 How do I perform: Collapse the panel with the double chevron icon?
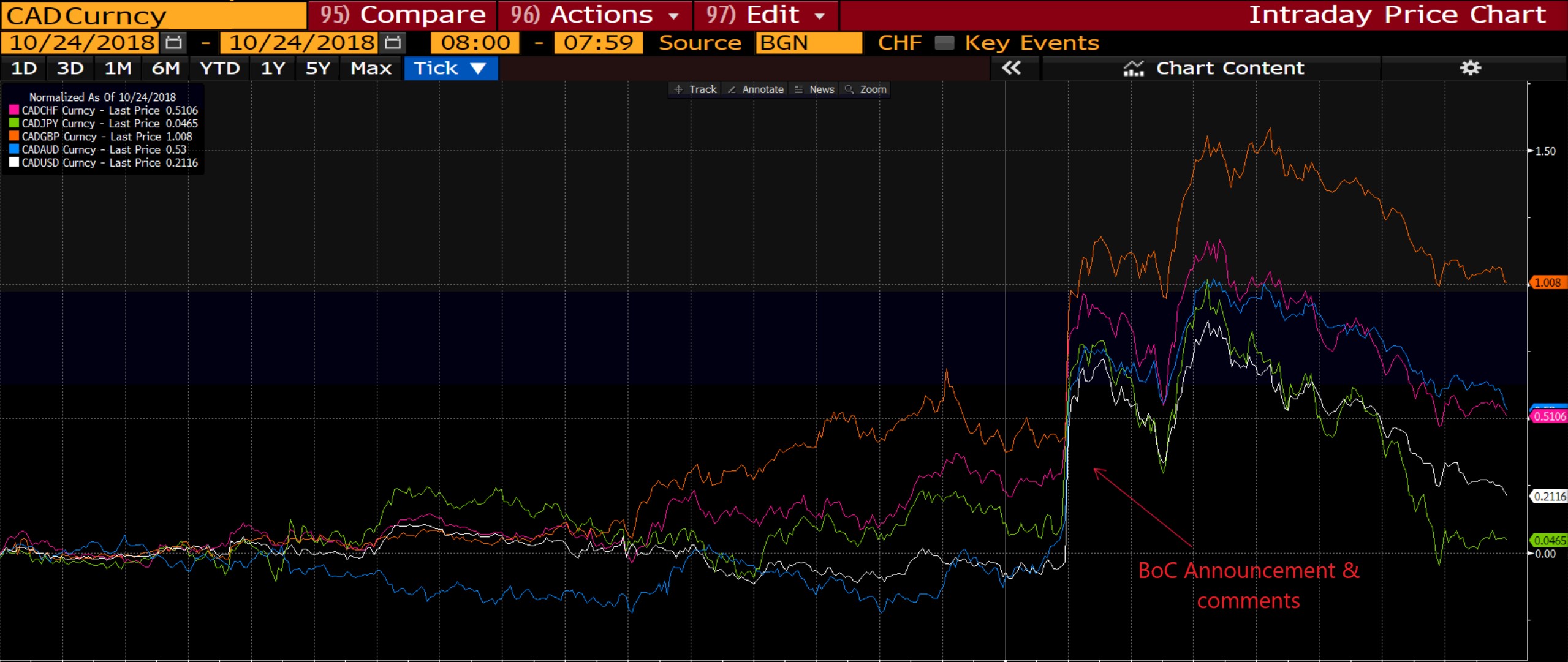(x=1011, y=68)
